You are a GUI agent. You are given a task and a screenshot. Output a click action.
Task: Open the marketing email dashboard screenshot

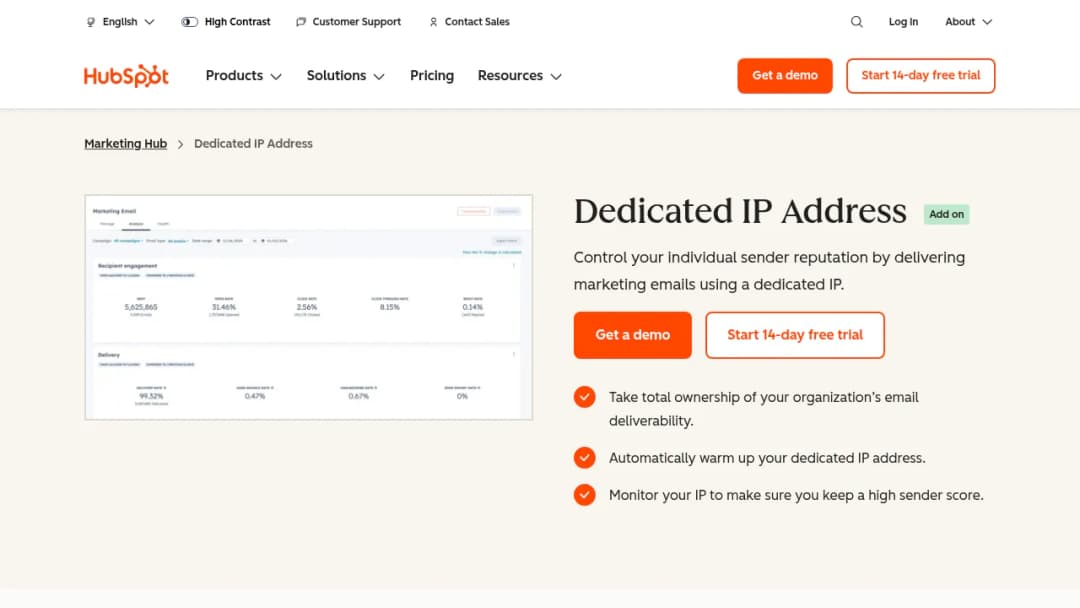coord(309,307)
